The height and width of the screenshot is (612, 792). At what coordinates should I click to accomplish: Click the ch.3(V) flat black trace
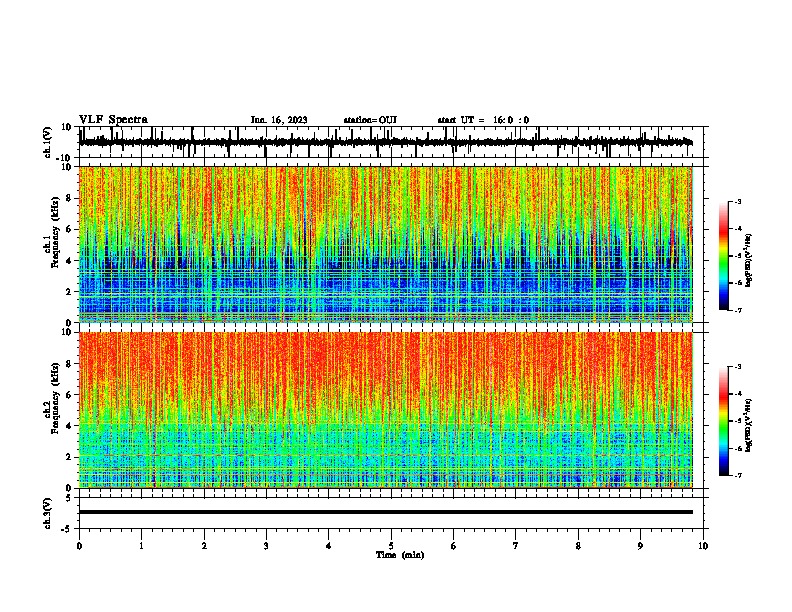tap(386, 512)
